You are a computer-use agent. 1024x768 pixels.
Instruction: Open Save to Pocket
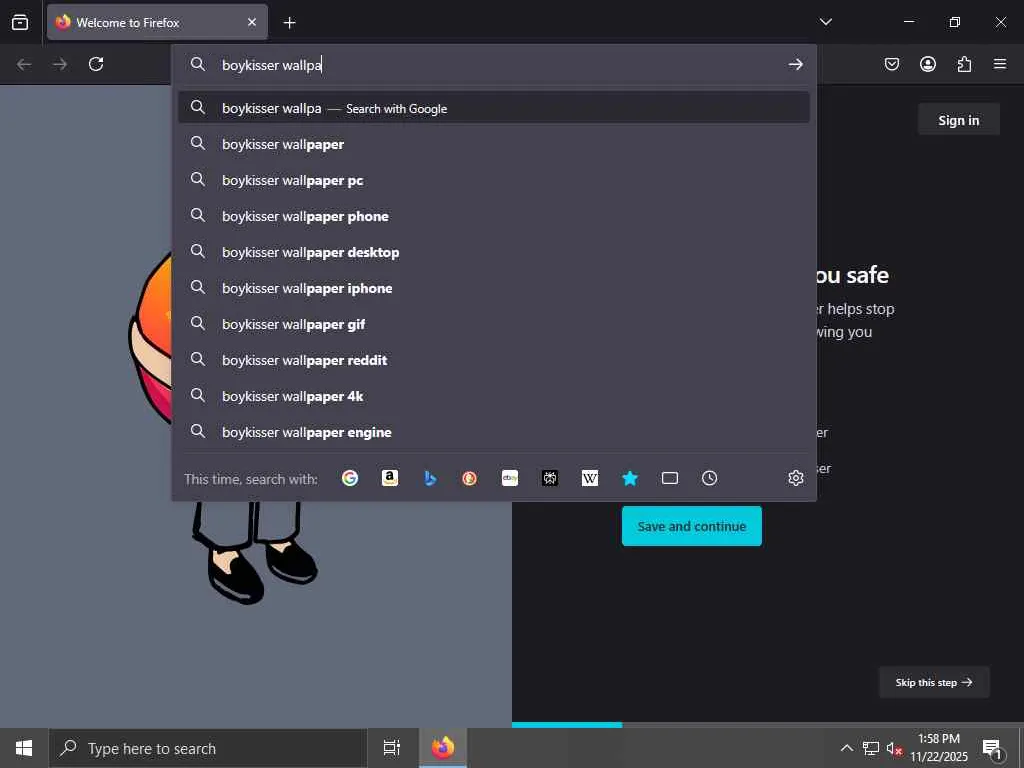(892, 64)
